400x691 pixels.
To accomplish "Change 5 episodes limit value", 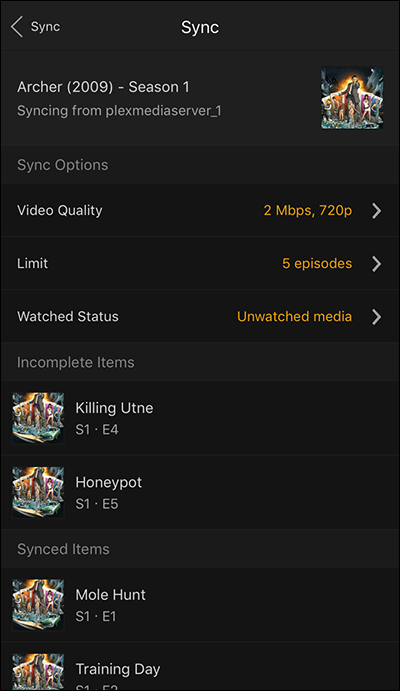I will coord(317,264).
